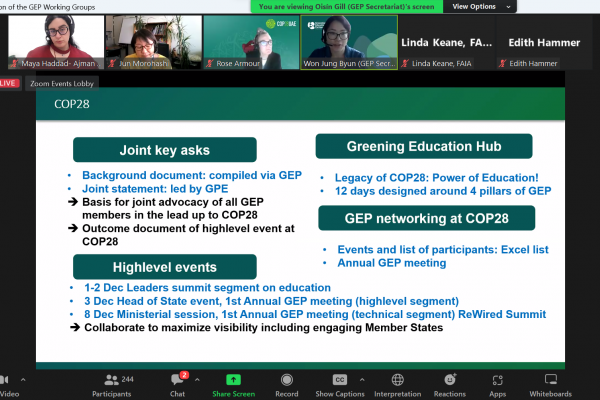This screenshot has height=400, width=600.
Task: Expand the View Options dropdown
Action: [478, 6]
